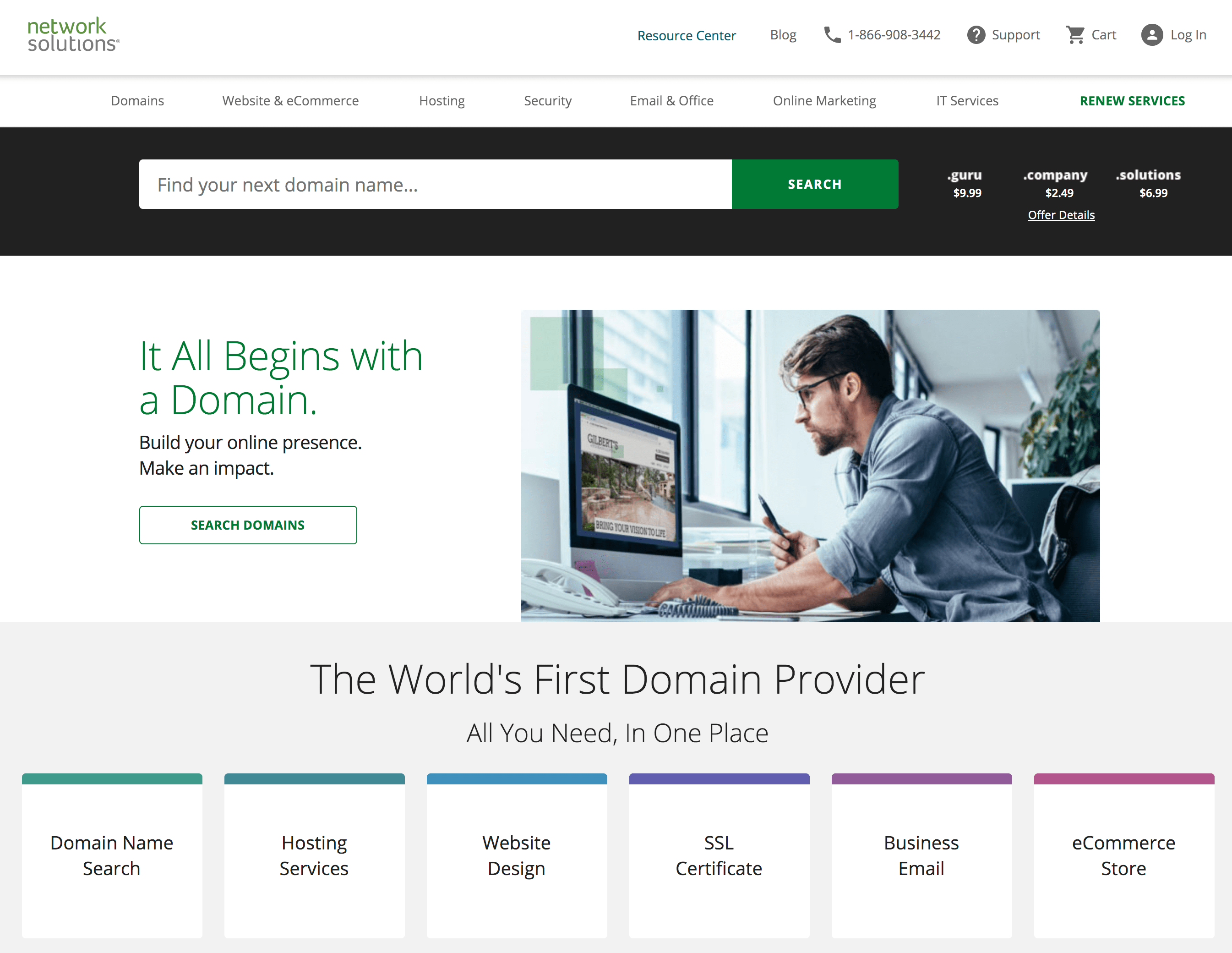Expand the Website & eCommerce menu
The width and height of the screenshot is (1232, 953).
(x=290, y=101)
